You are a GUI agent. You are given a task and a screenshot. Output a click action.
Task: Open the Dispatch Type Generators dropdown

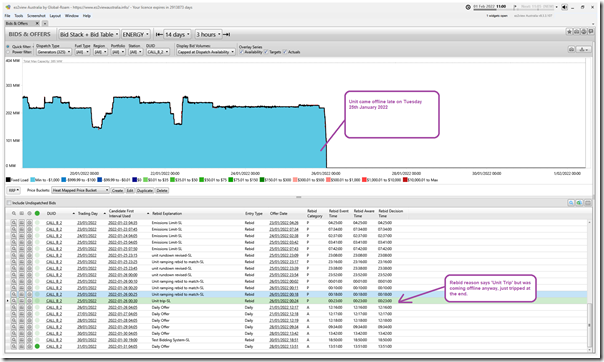click(x=54, y=52)
